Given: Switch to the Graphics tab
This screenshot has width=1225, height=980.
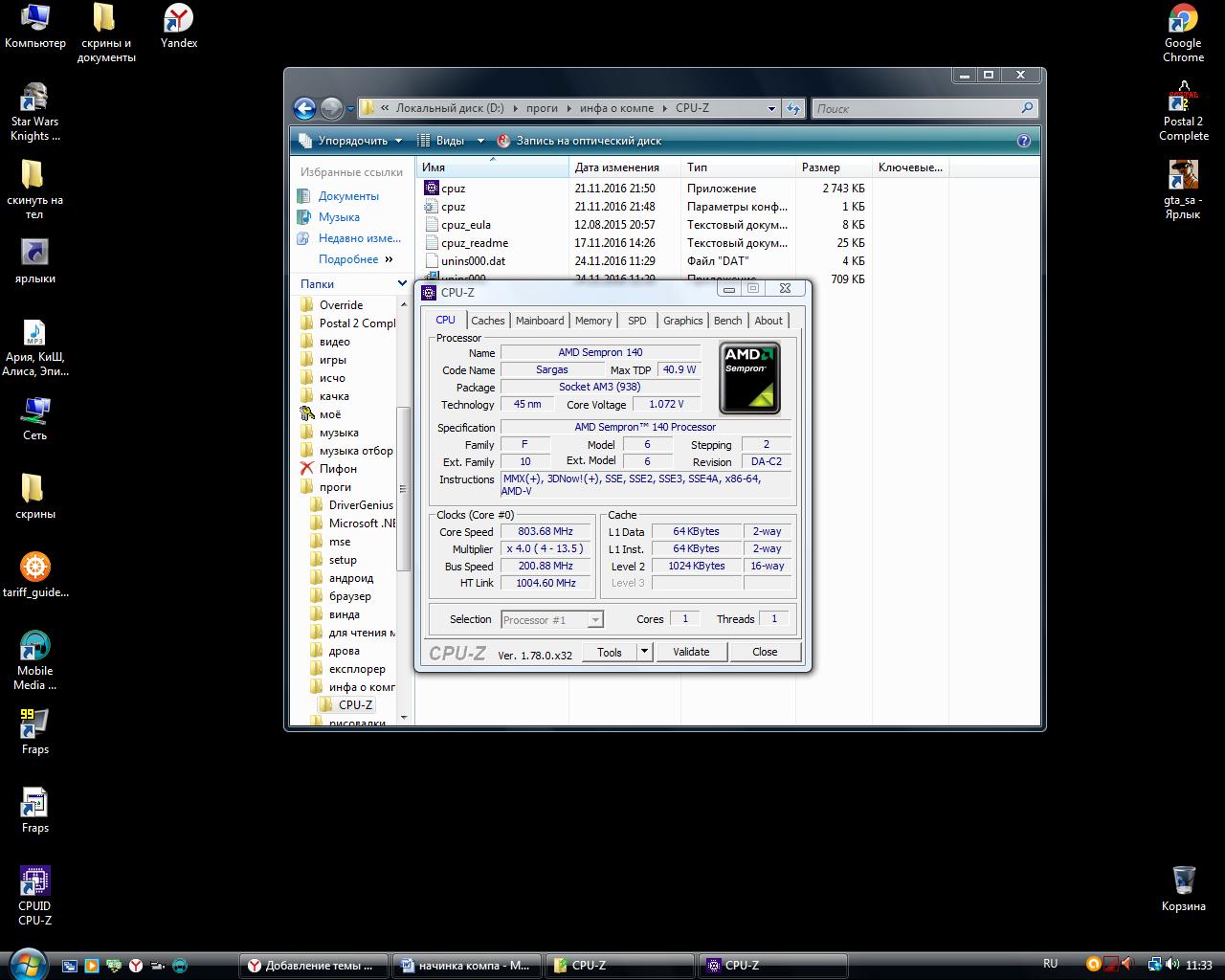Looking at the screenshot, I should [682, 321].
